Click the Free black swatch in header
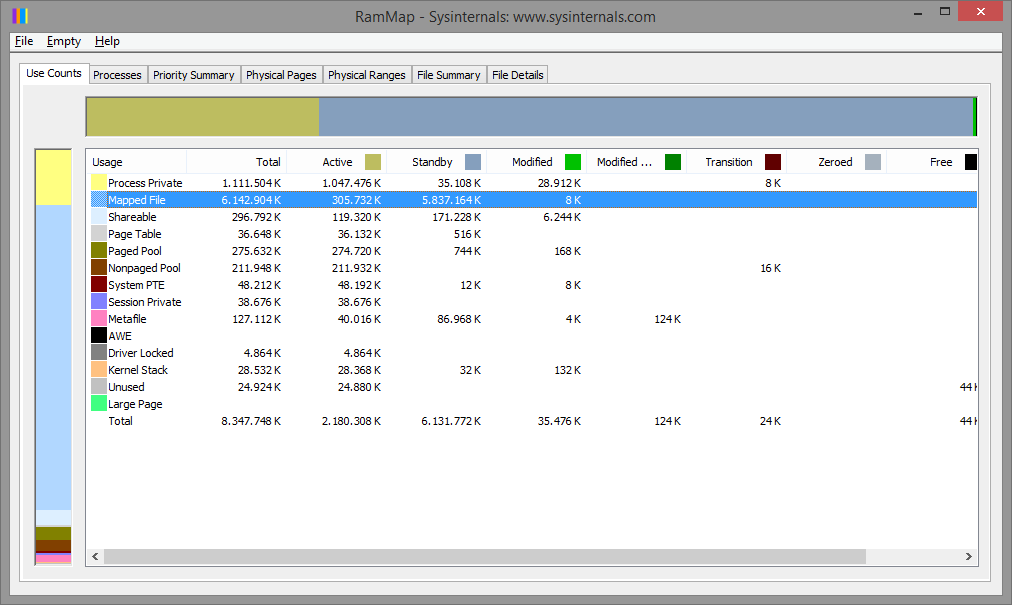The image size is (1012, 605). (x=971, y=162)
